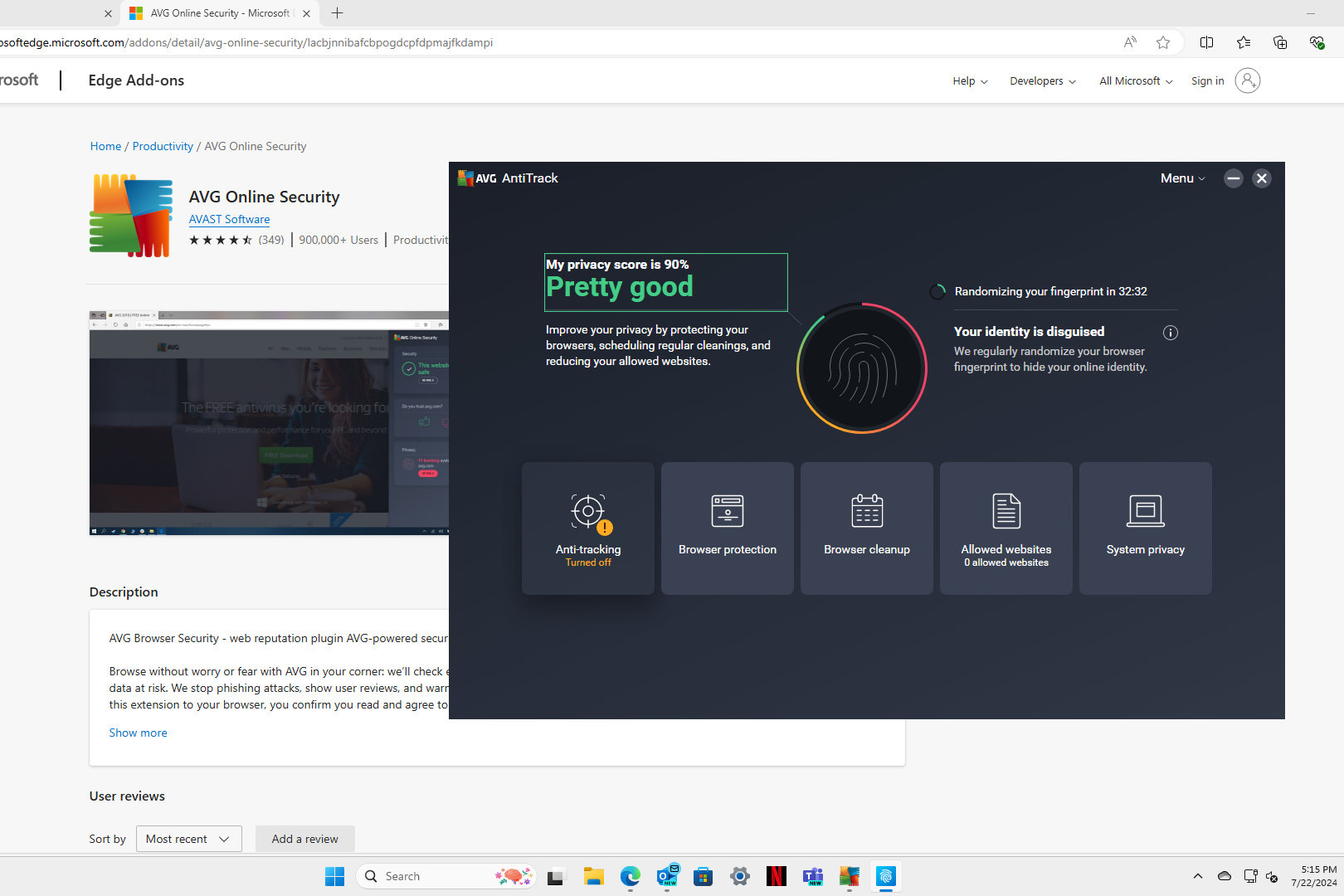The height and width of the screenshot is (896, 1344).
Task: Open the Favorites list icon in Edge toolbar
Action: (1244, 42)
